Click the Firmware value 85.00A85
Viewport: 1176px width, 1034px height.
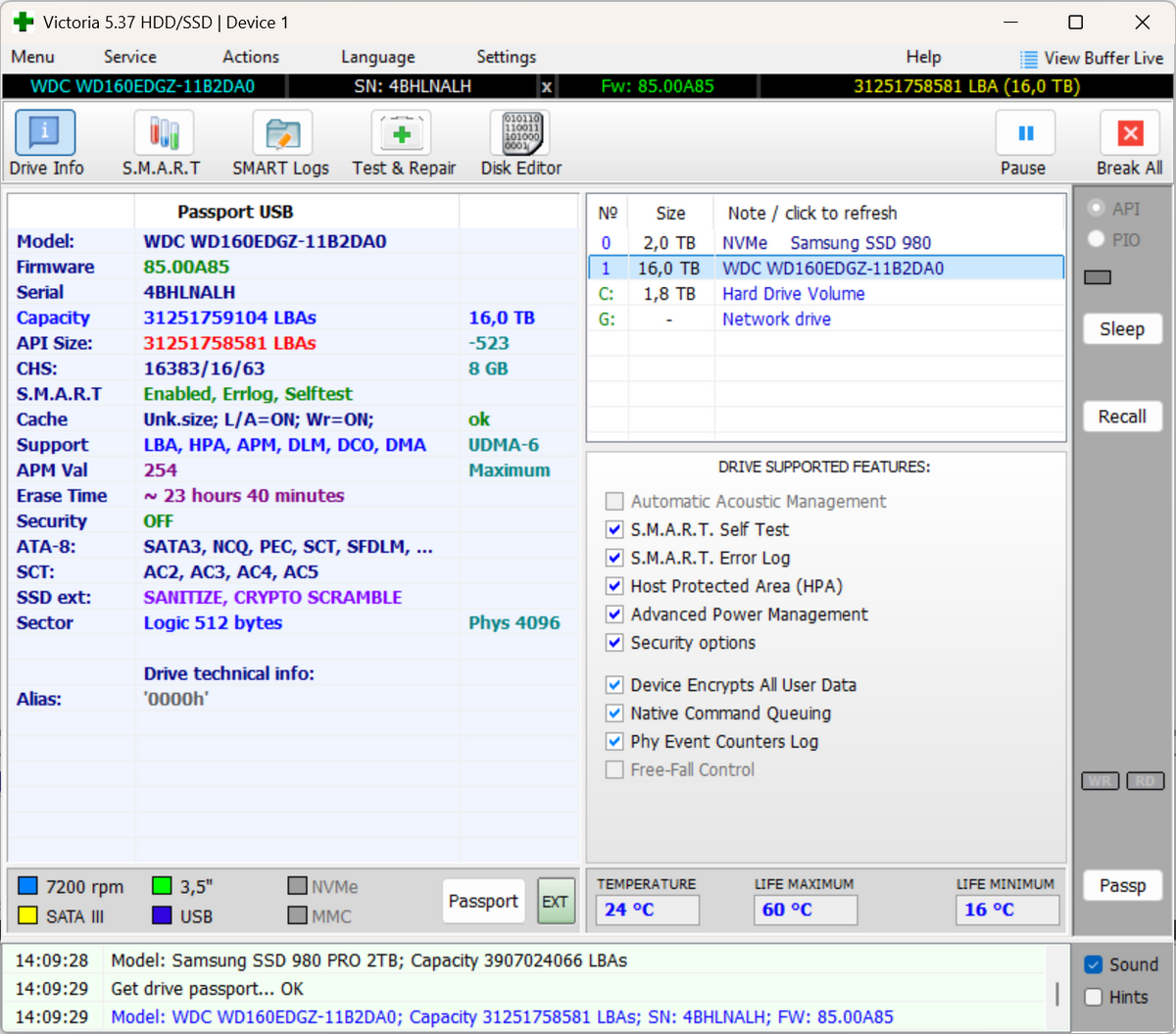186,268
